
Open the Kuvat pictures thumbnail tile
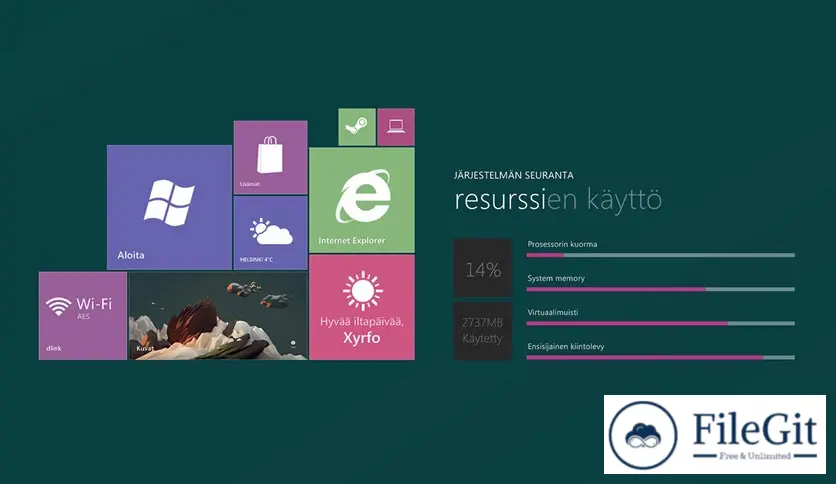pyautogui.click(x=218, y=316)
